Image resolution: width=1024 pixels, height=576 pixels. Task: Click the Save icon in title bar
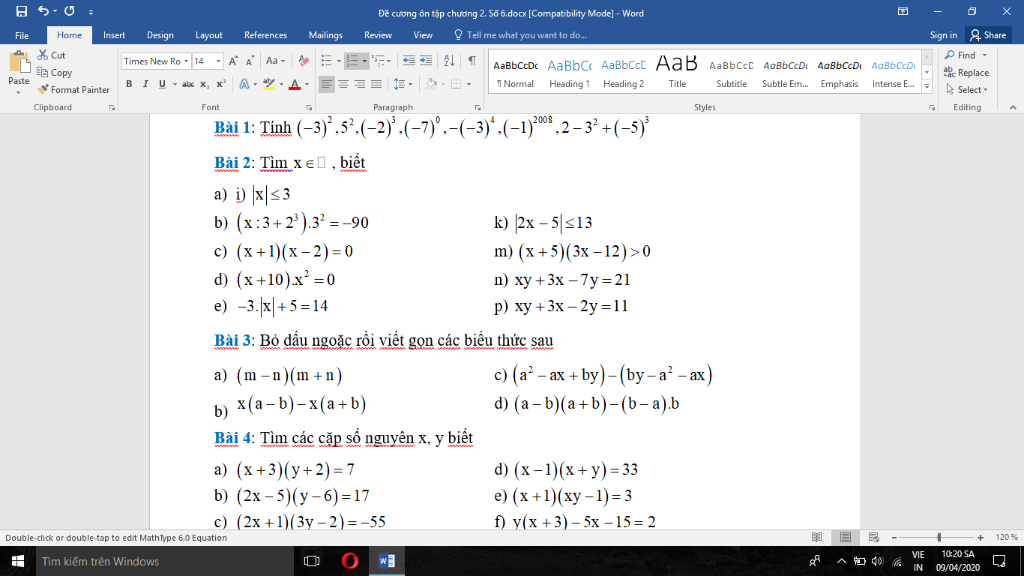click(x=22, y=11)
